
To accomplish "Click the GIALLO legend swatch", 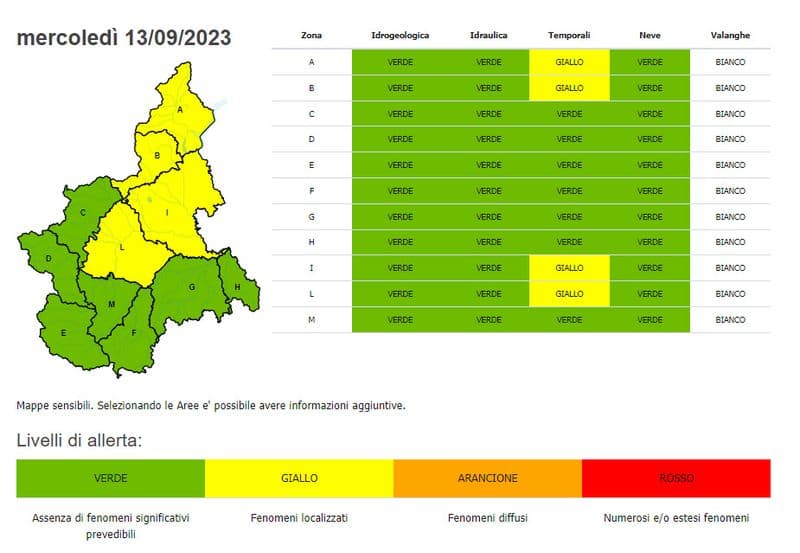I will (299, 478).
